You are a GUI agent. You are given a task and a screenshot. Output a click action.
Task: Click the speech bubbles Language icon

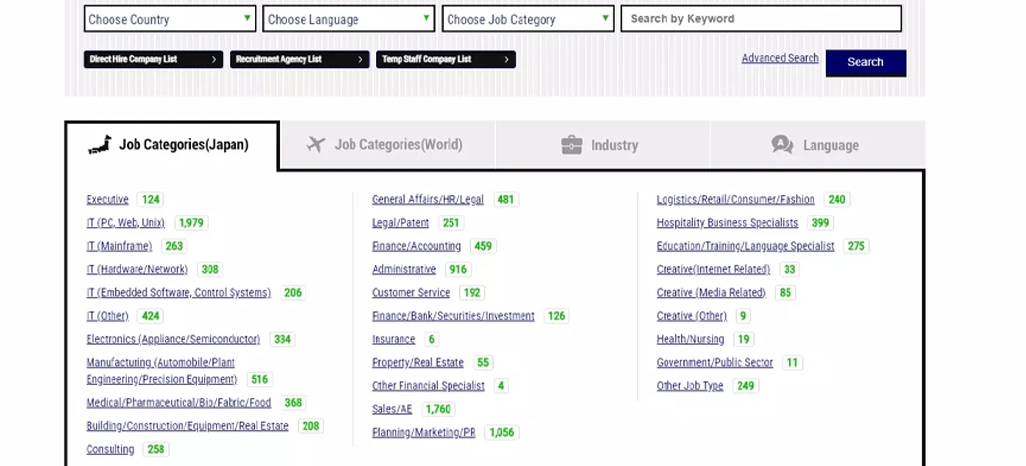click(782, 145)
